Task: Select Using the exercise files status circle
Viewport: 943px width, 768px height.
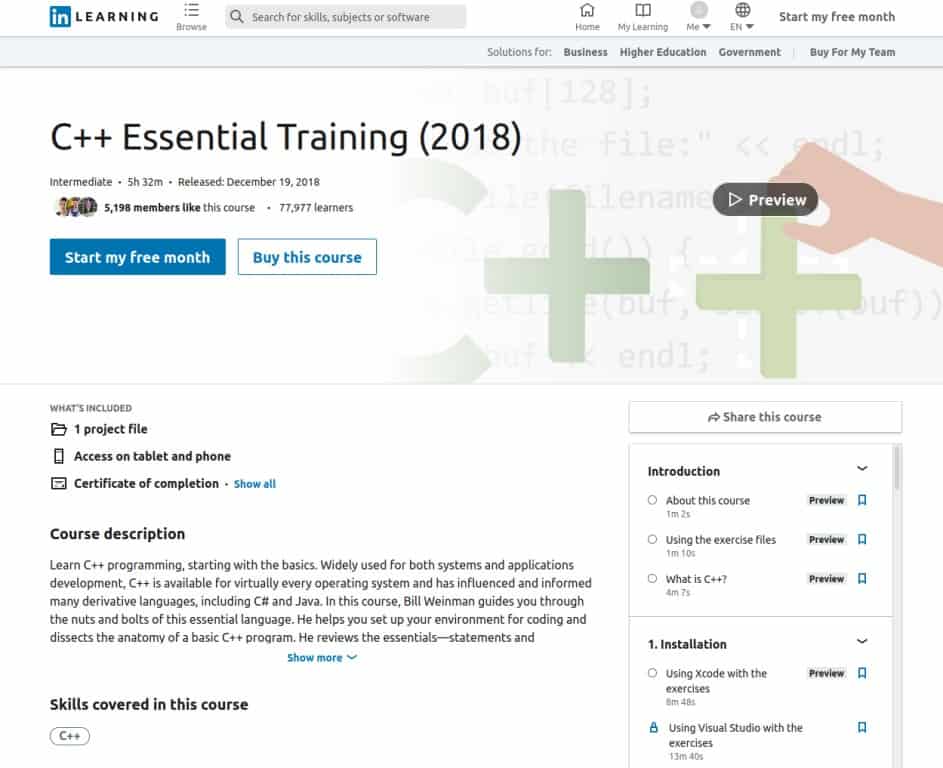Action: coord(653,539)
